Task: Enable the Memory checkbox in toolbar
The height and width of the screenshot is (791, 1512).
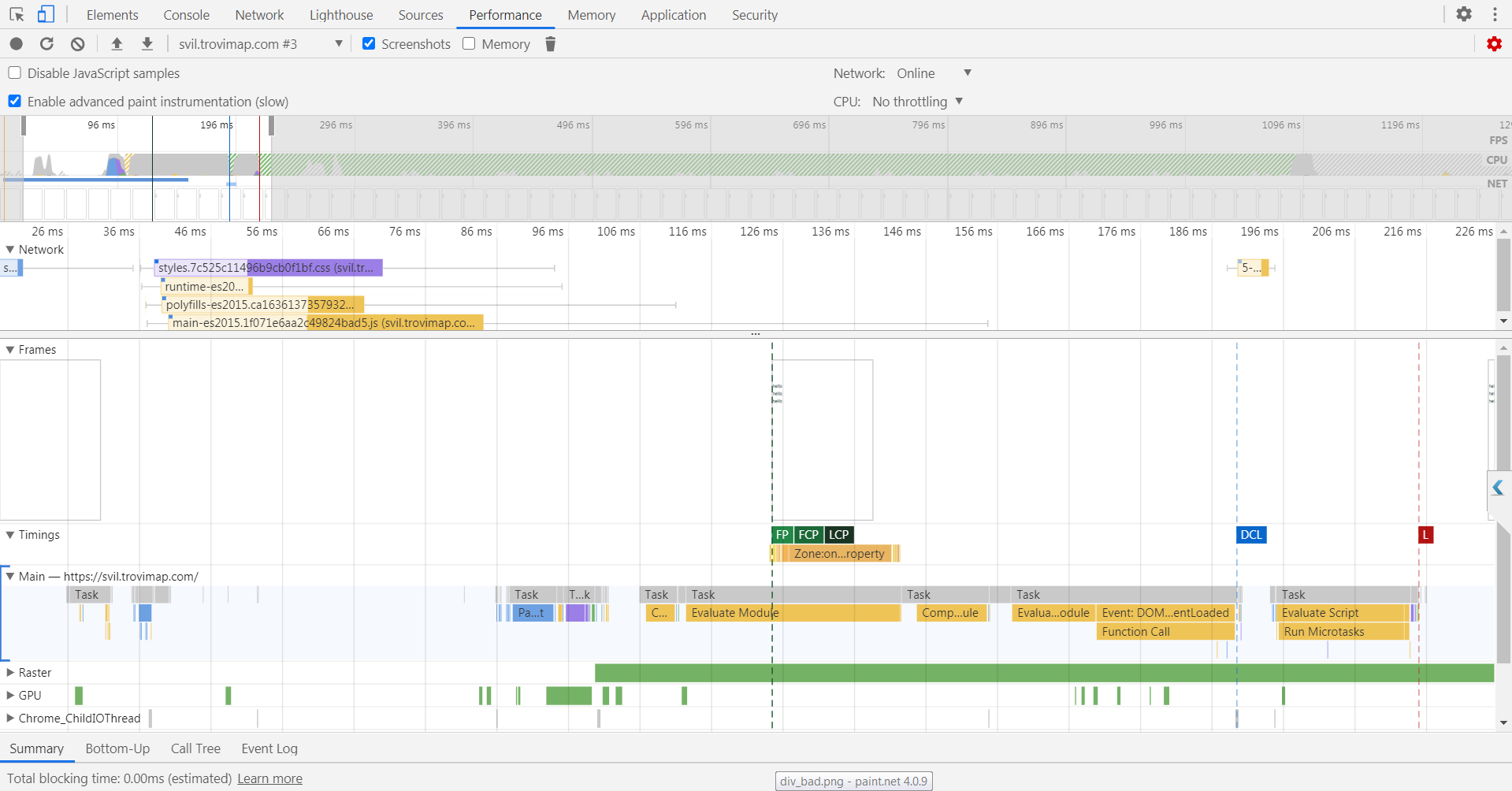Action: (x=470, y=44)
